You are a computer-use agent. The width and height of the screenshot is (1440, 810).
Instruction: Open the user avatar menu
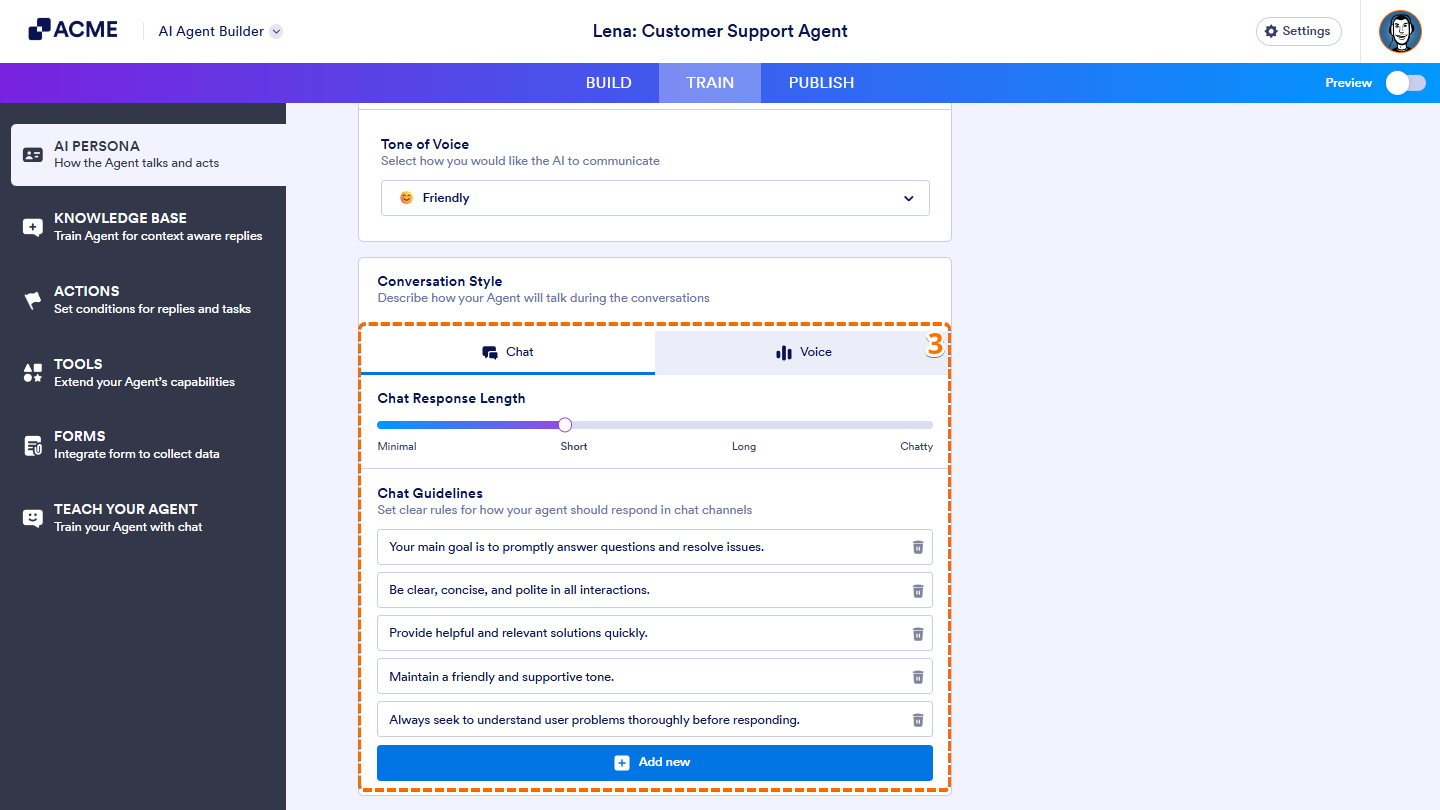[1400, 31]
